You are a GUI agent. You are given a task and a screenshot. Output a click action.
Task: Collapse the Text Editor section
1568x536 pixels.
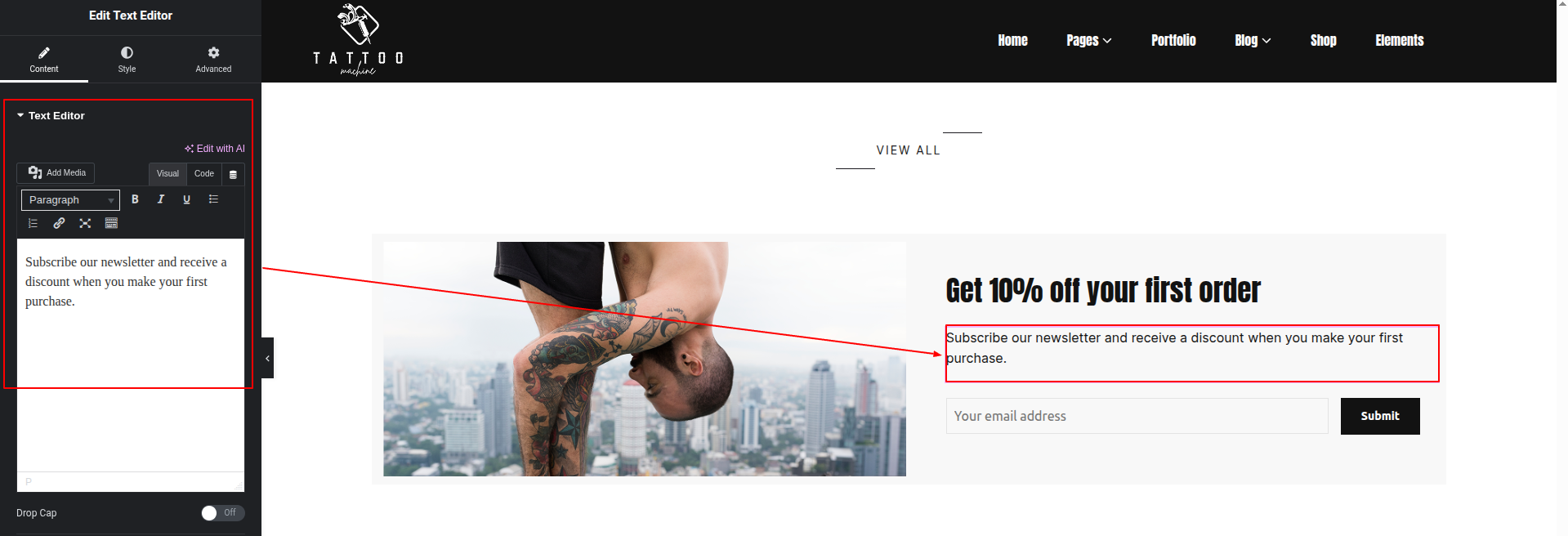point(51,116)
